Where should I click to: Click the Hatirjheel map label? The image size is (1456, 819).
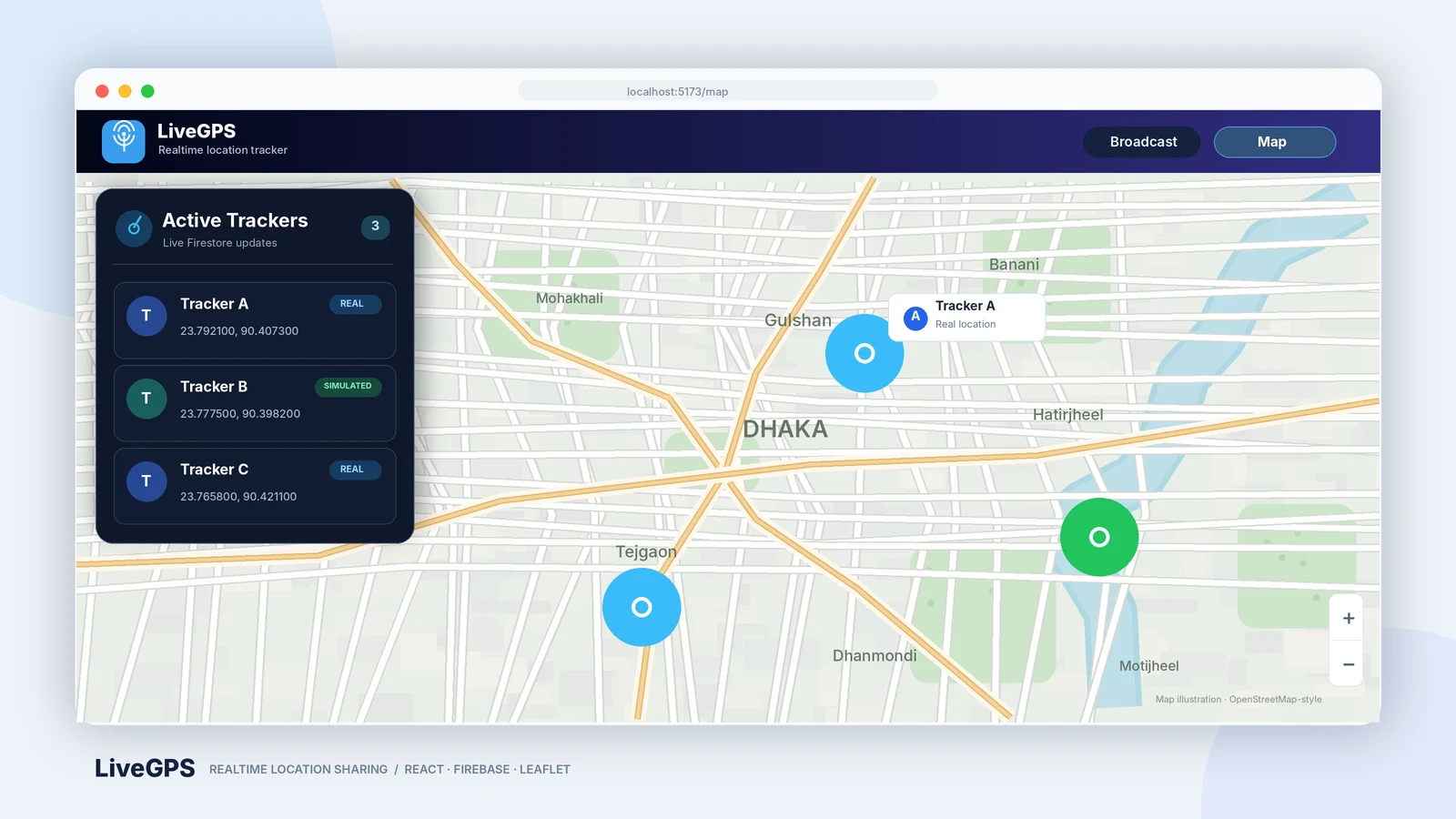(1067, 415)
